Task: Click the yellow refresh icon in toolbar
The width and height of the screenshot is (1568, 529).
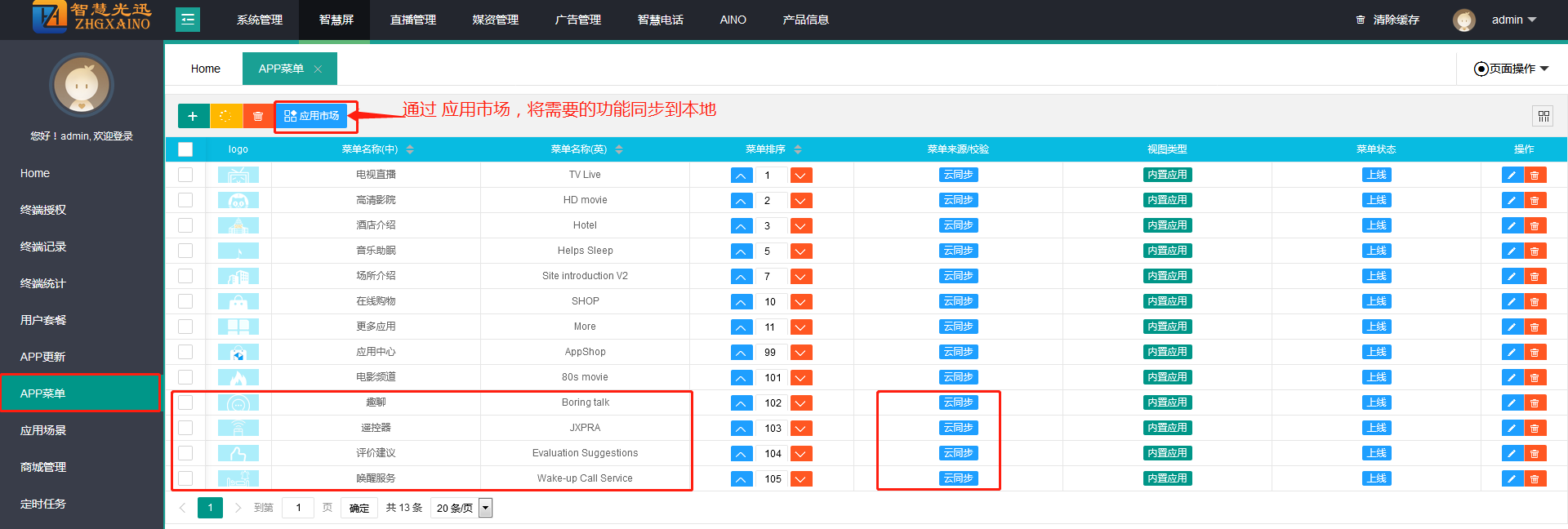Action: 226,116
